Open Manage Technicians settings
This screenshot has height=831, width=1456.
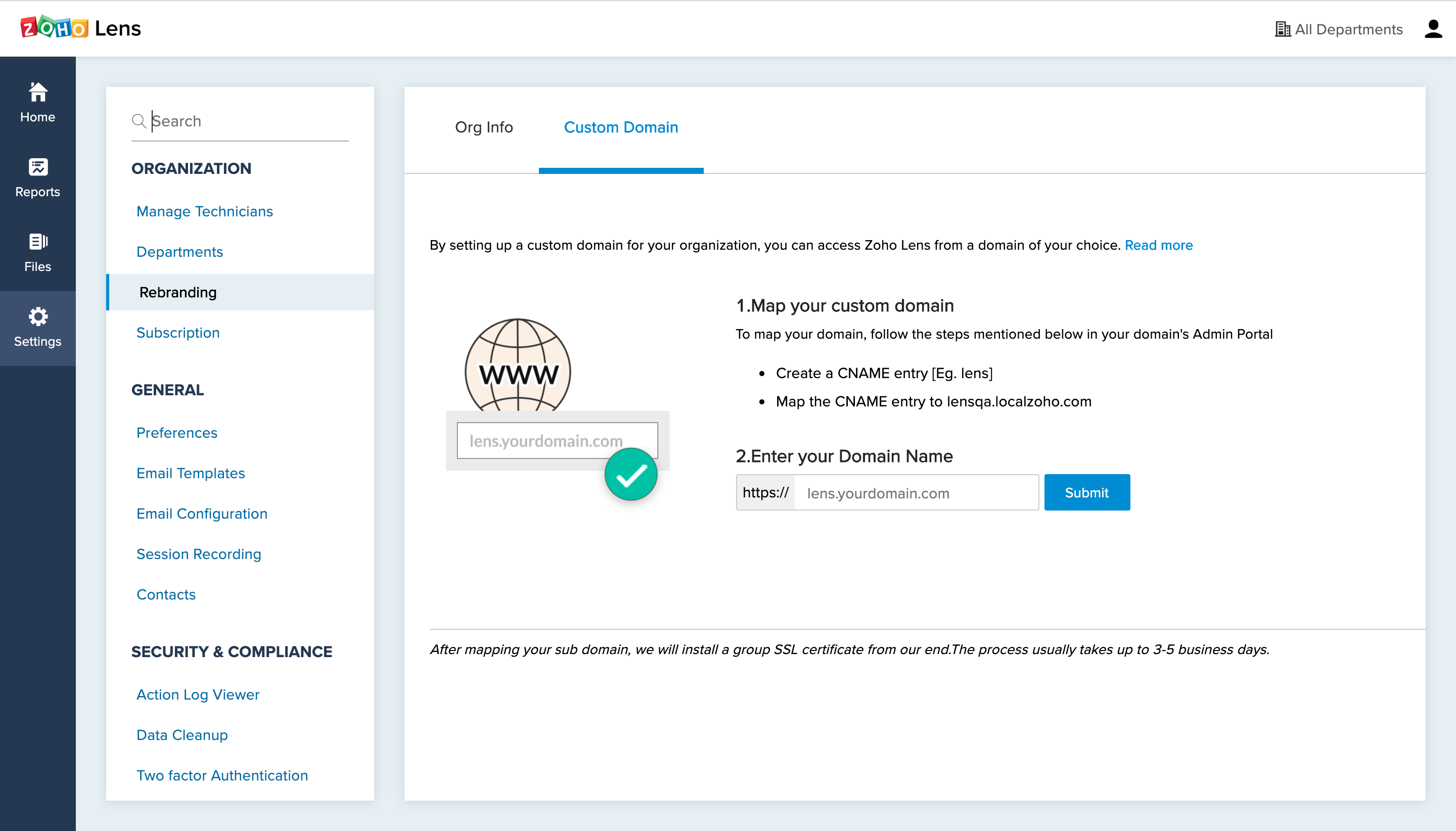pyautogui.click(x=204, y=211)
